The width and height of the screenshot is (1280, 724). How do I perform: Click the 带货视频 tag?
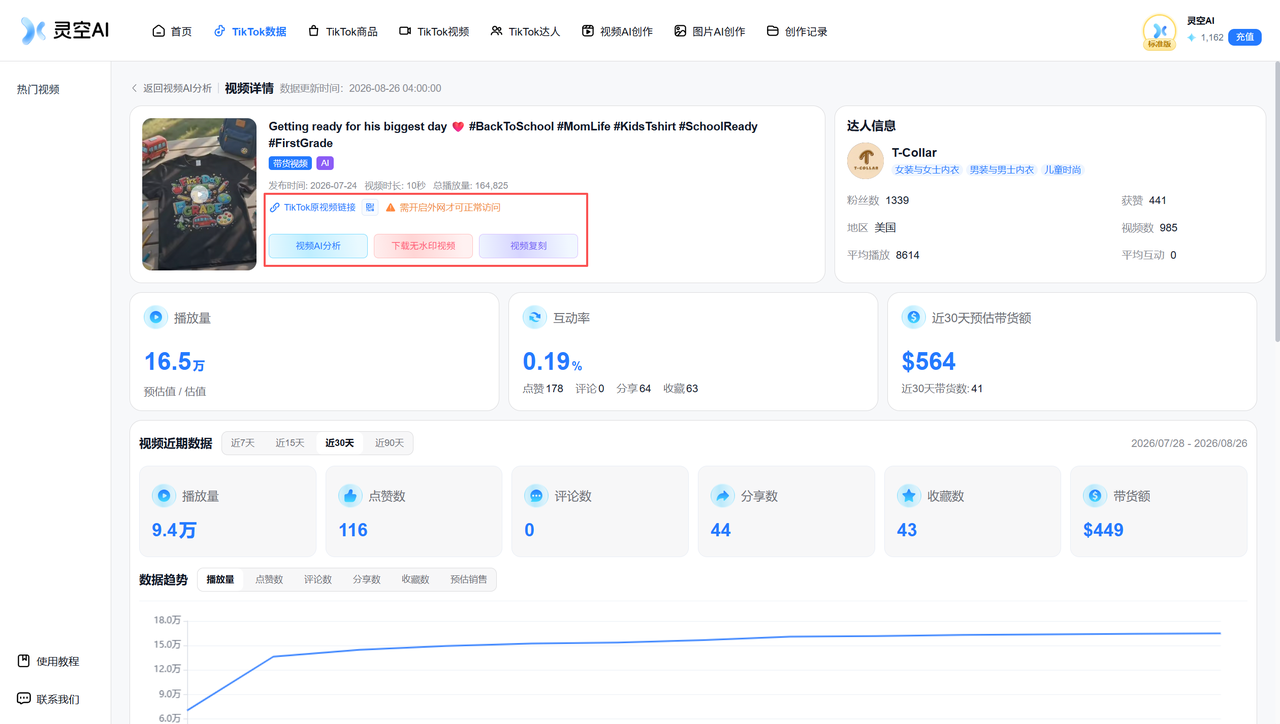(290, 163)
